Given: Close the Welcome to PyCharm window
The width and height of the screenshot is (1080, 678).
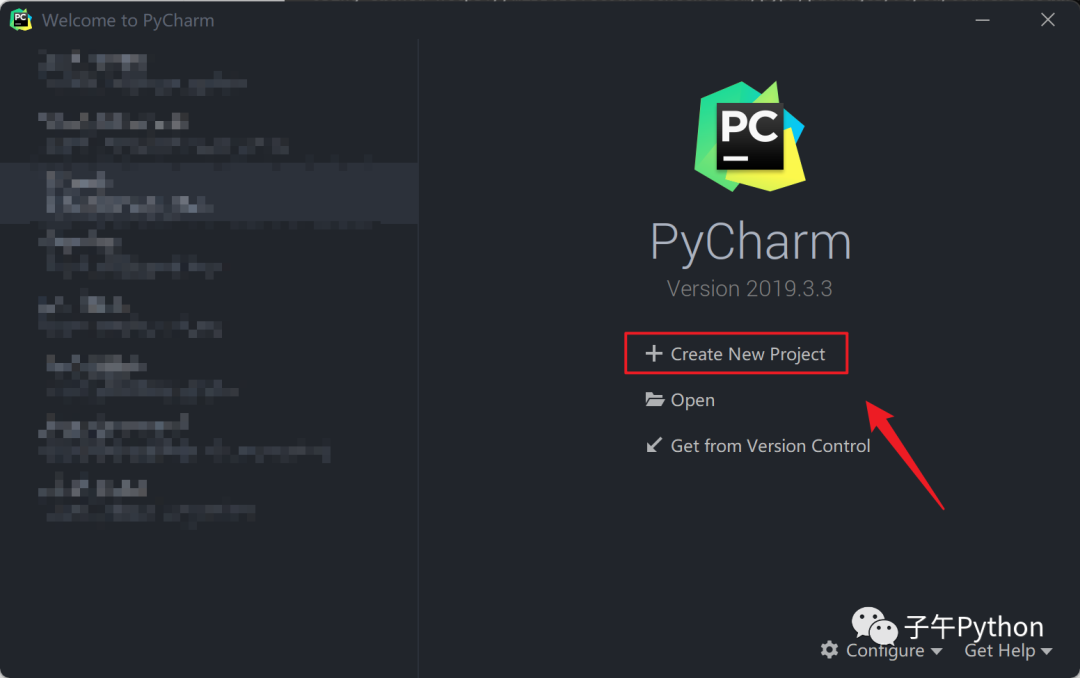Looking at the screenshot, I should 1048,20.
